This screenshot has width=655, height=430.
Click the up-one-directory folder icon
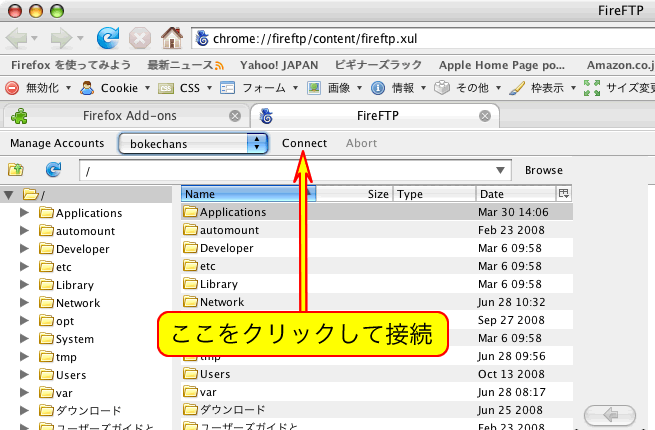pyautogui.click(x=15, y=170)
